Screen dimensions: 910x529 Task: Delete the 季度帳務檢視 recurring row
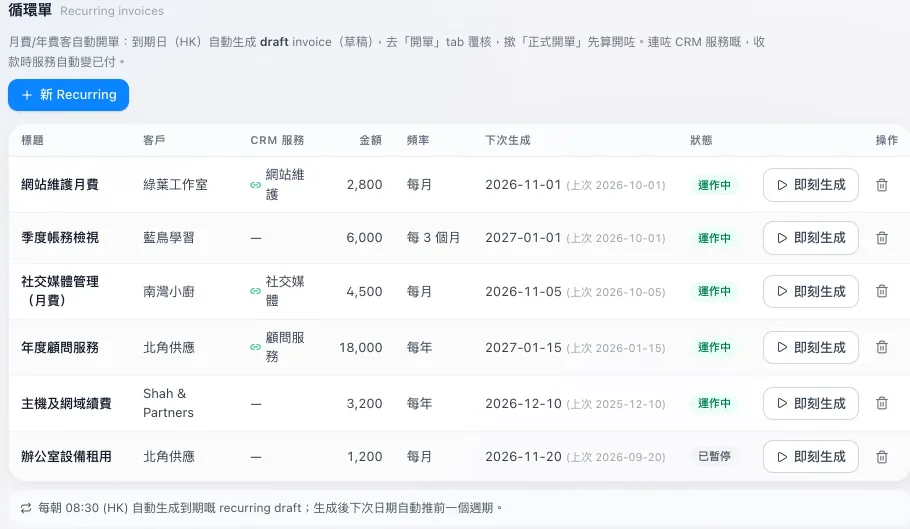882,238
